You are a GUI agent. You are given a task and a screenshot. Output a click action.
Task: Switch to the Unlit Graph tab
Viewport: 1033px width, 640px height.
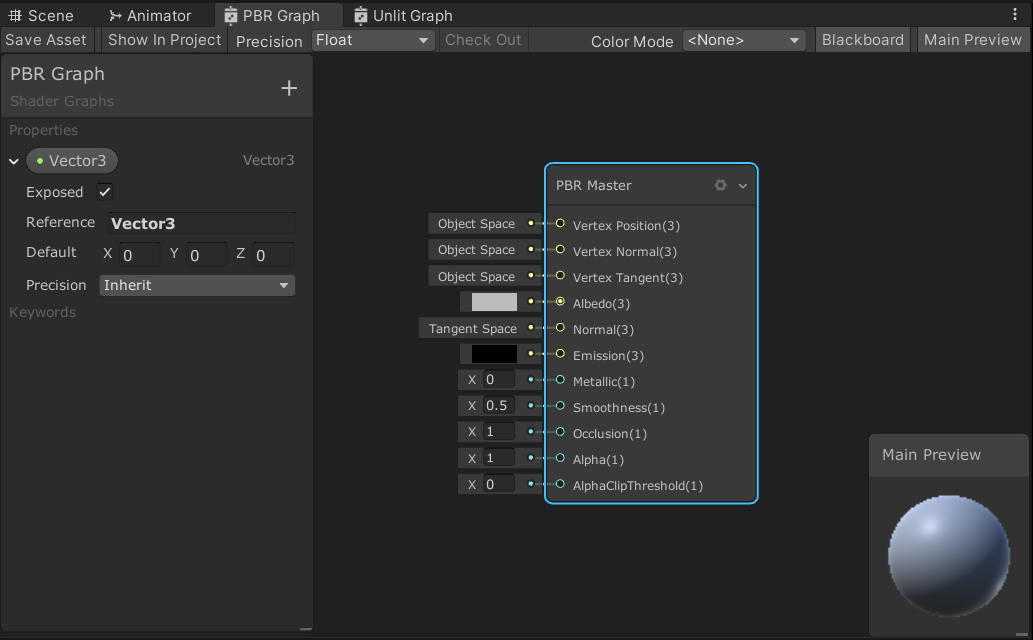pyautogui.click(x=403, y=15)
